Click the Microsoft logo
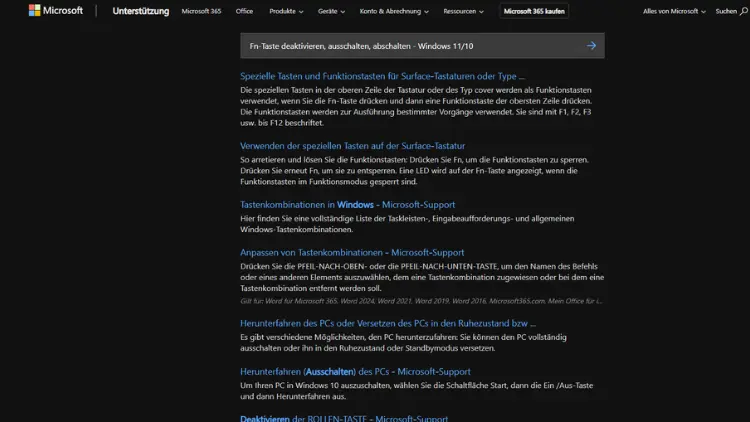This screenshot has width=750, height=422. pos(55,11)
